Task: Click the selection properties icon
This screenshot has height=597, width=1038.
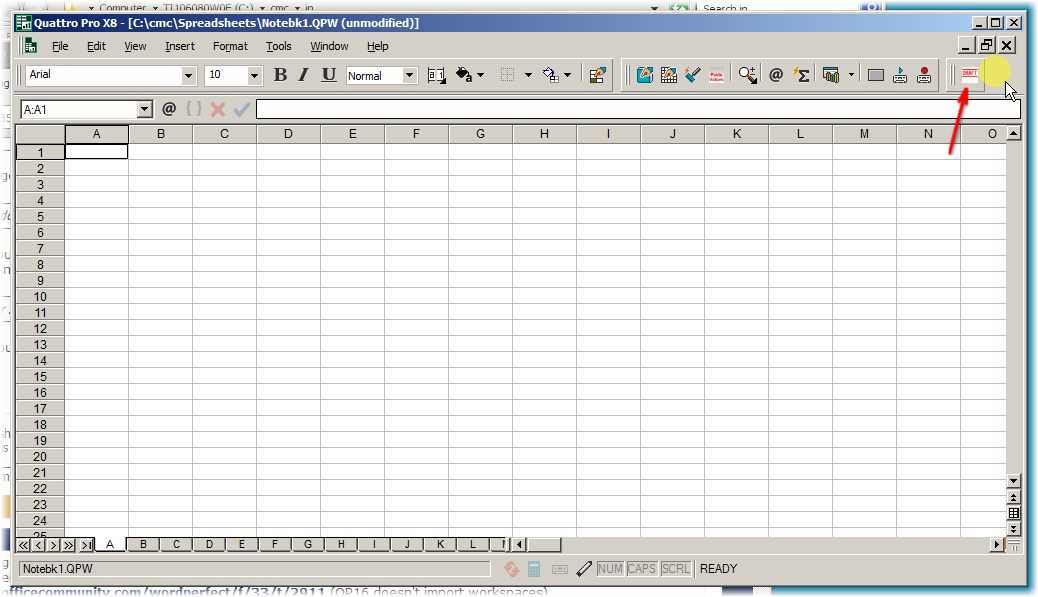Action: [x=598, y=75]
